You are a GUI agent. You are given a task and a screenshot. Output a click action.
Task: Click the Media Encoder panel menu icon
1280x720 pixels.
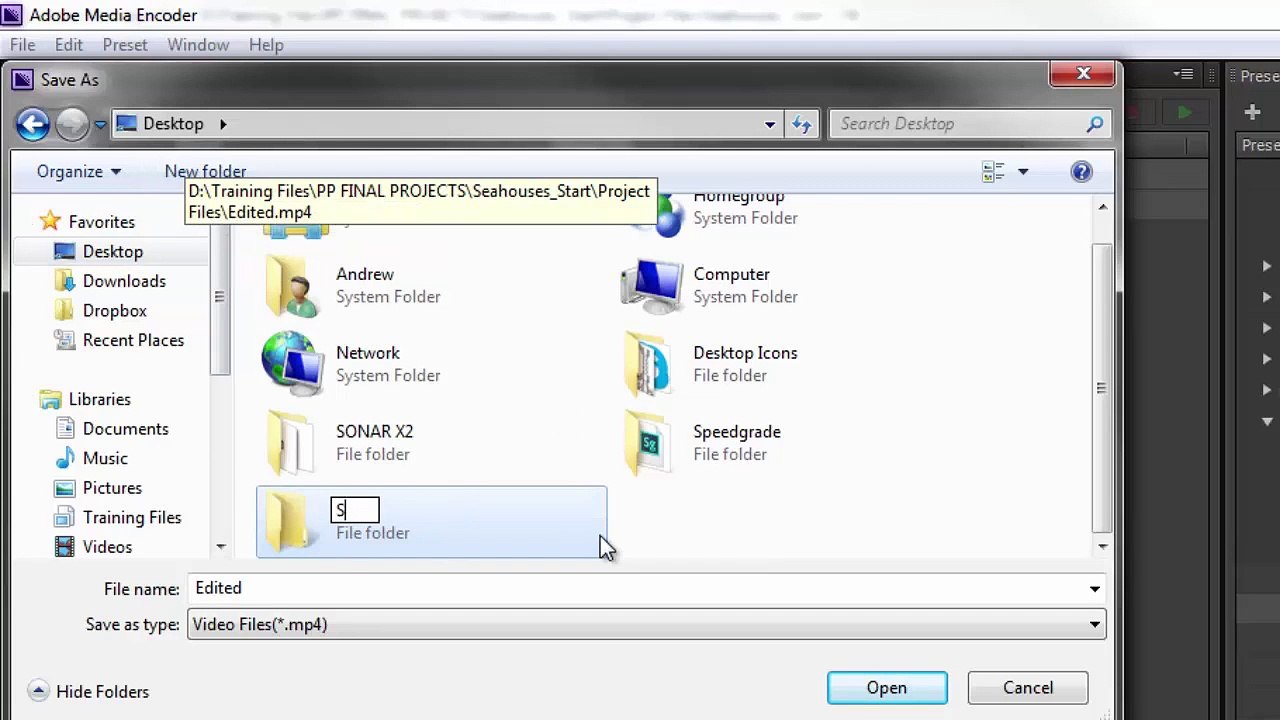pos(1184,74)
